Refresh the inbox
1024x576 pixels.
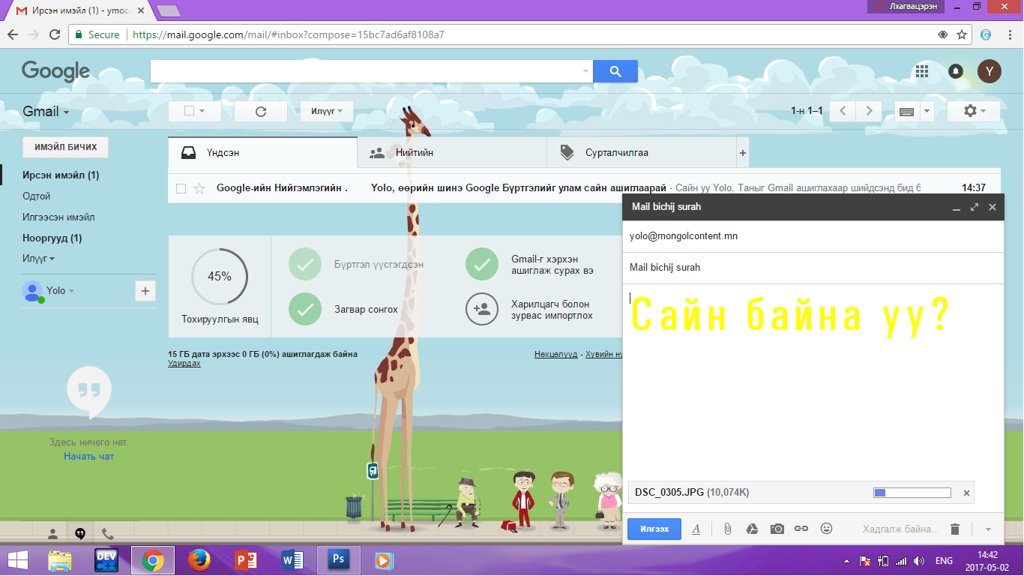pyautogui.click(x=261, y=111)
